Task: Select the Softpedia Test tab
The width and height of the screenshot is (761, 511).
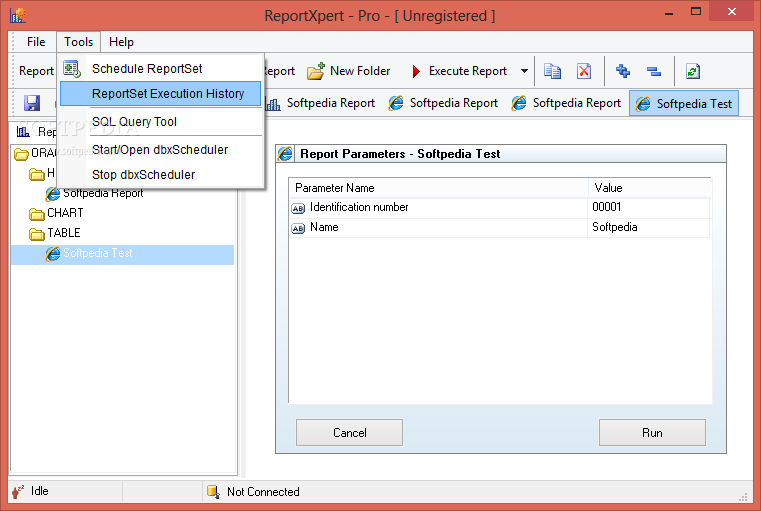Action: pos(684,103)
